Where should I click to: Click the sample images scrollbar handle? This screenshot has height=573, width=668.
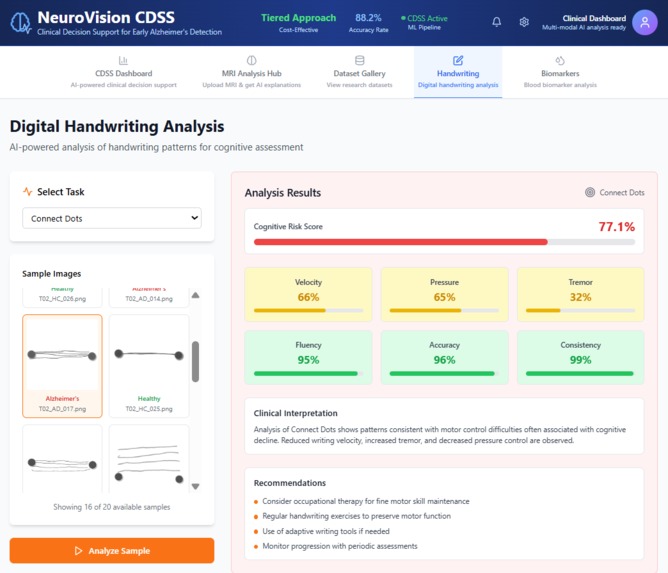pos(196,361)
